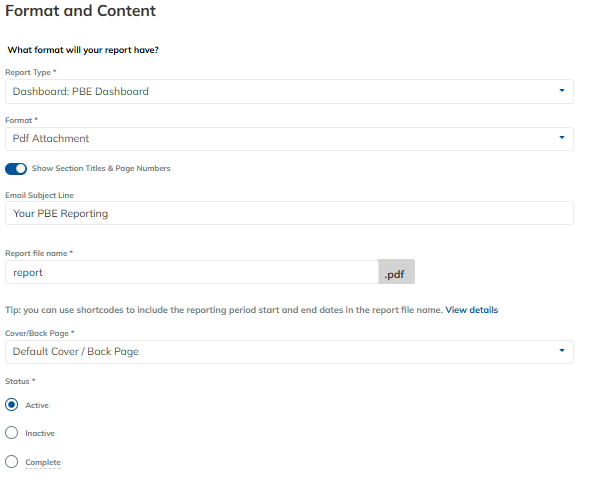Viewport: 592px width, 478px height.
Task: Click the Active status label text
Action: tap(37, 405)
